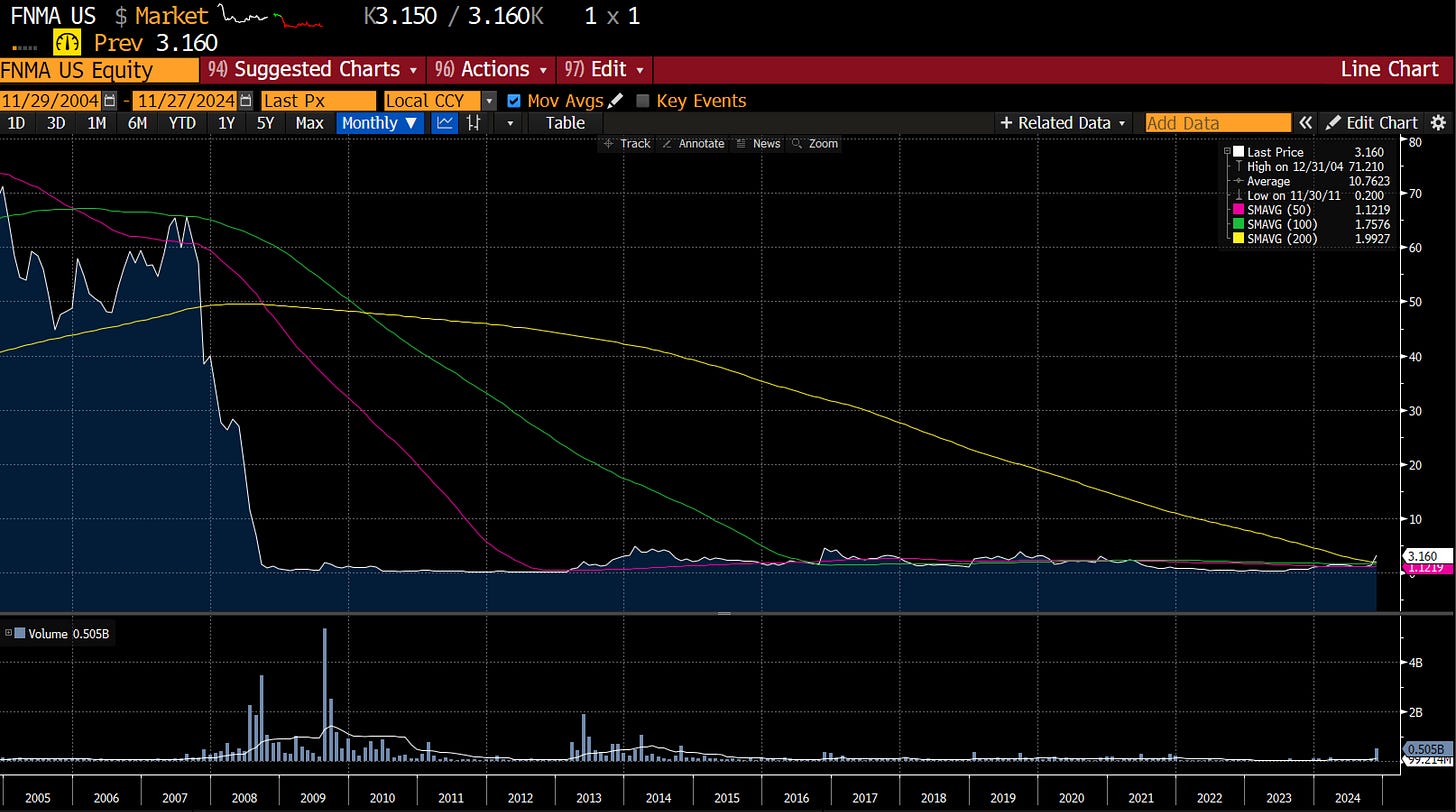Click the 1.1219 magenta axis value label

click(1427, 568)
